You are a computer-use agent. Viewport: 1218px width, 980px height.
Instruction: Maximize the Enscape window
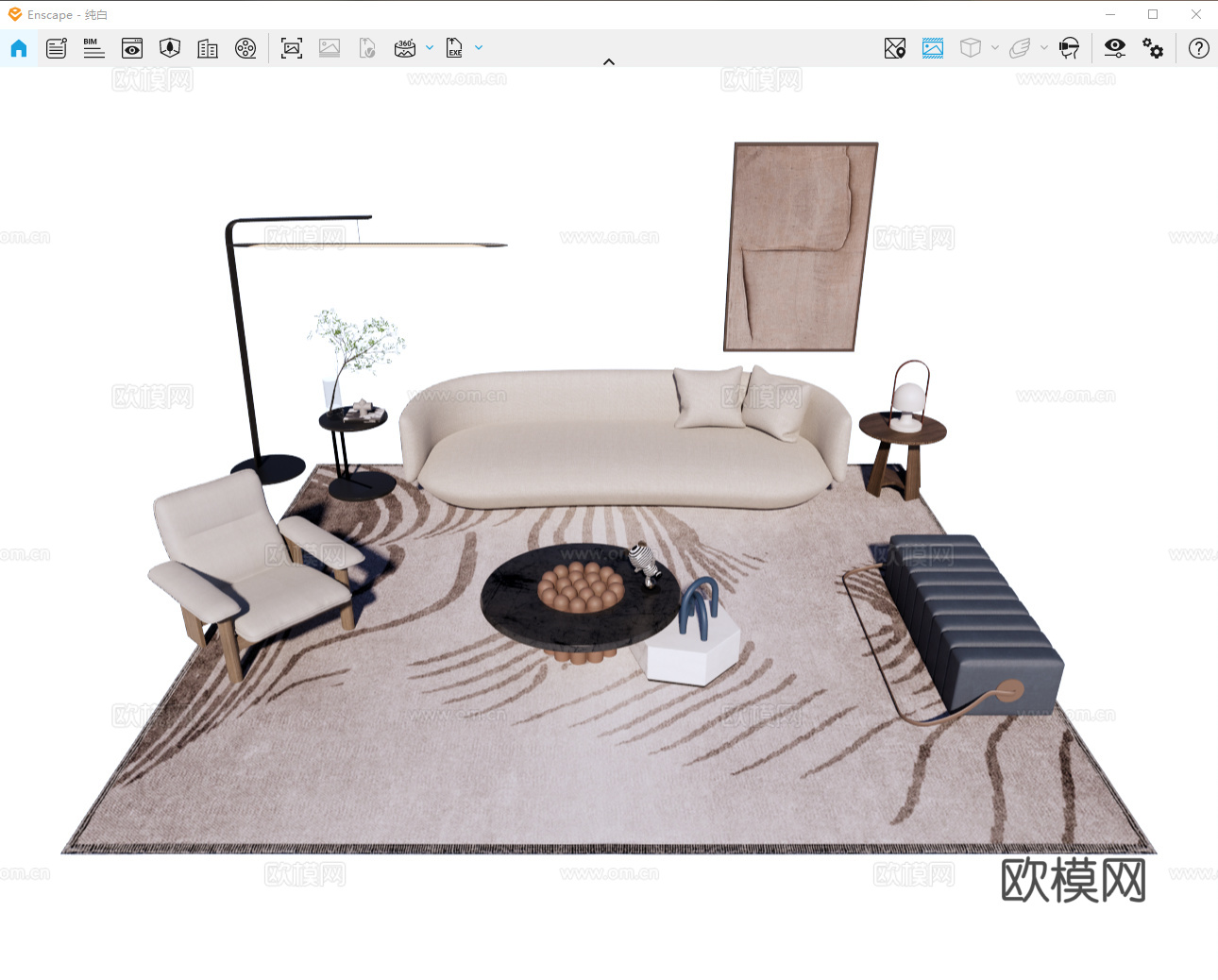tap(1153, 14)
